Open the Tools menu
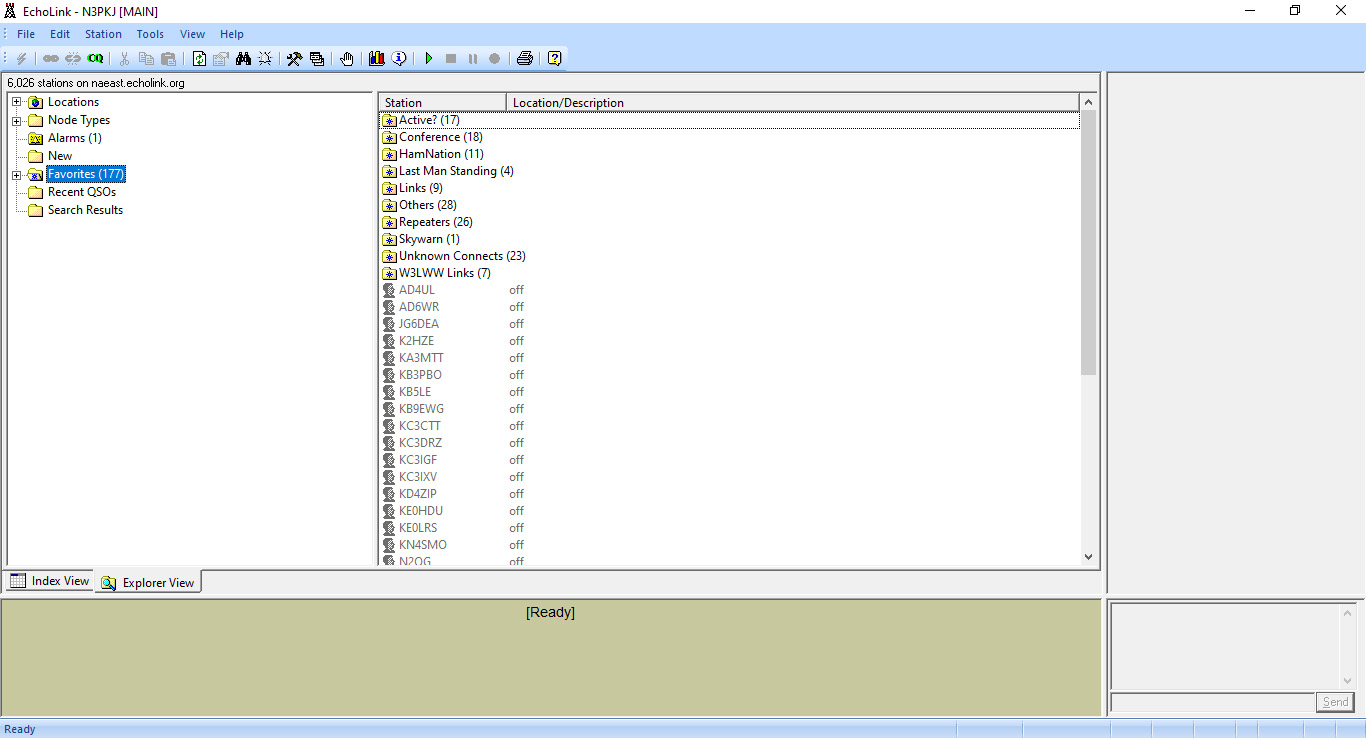1366x738 pixels. pyautogui.click(x=150, y=34)
